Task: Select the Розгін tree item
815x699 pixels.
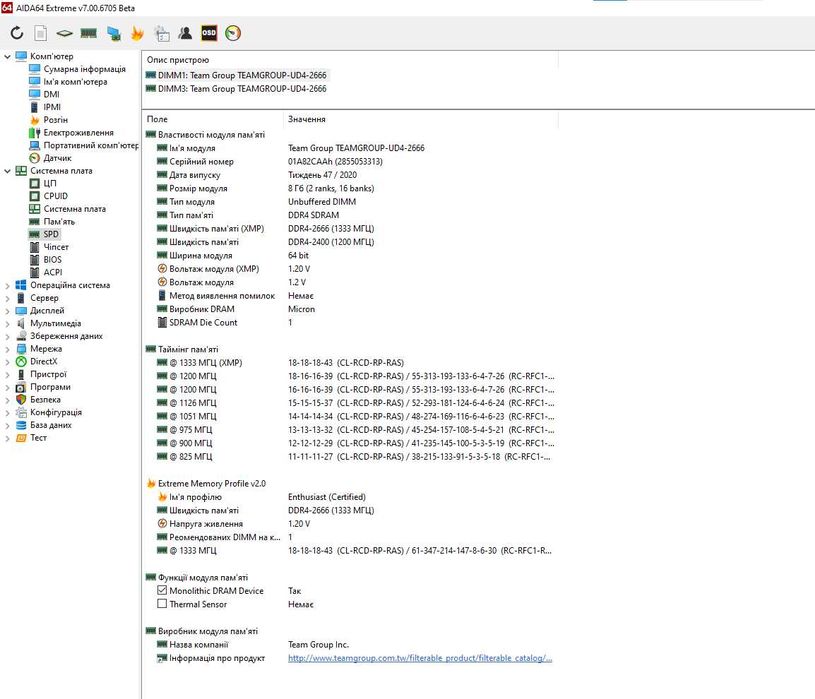Action: tap(55, 120)
